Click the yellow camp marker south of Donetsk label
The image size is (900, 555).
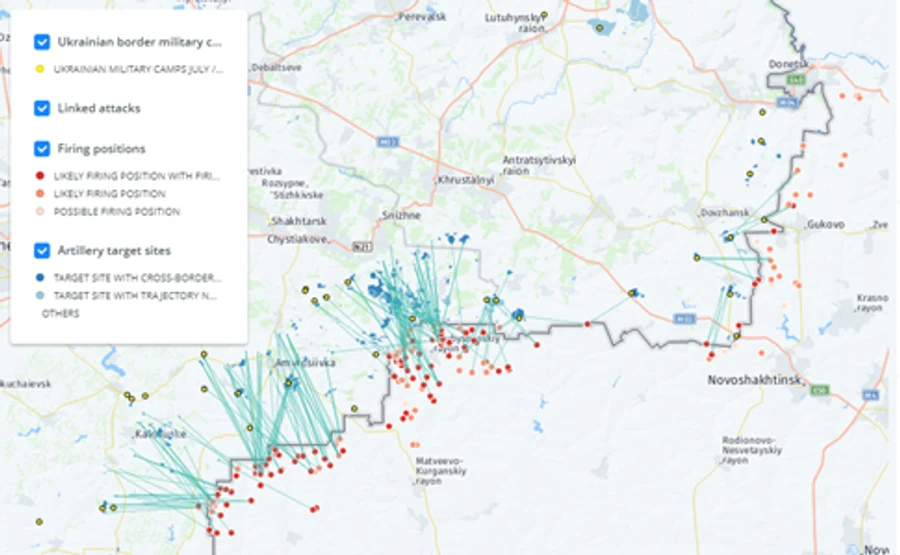pos(762,112)
